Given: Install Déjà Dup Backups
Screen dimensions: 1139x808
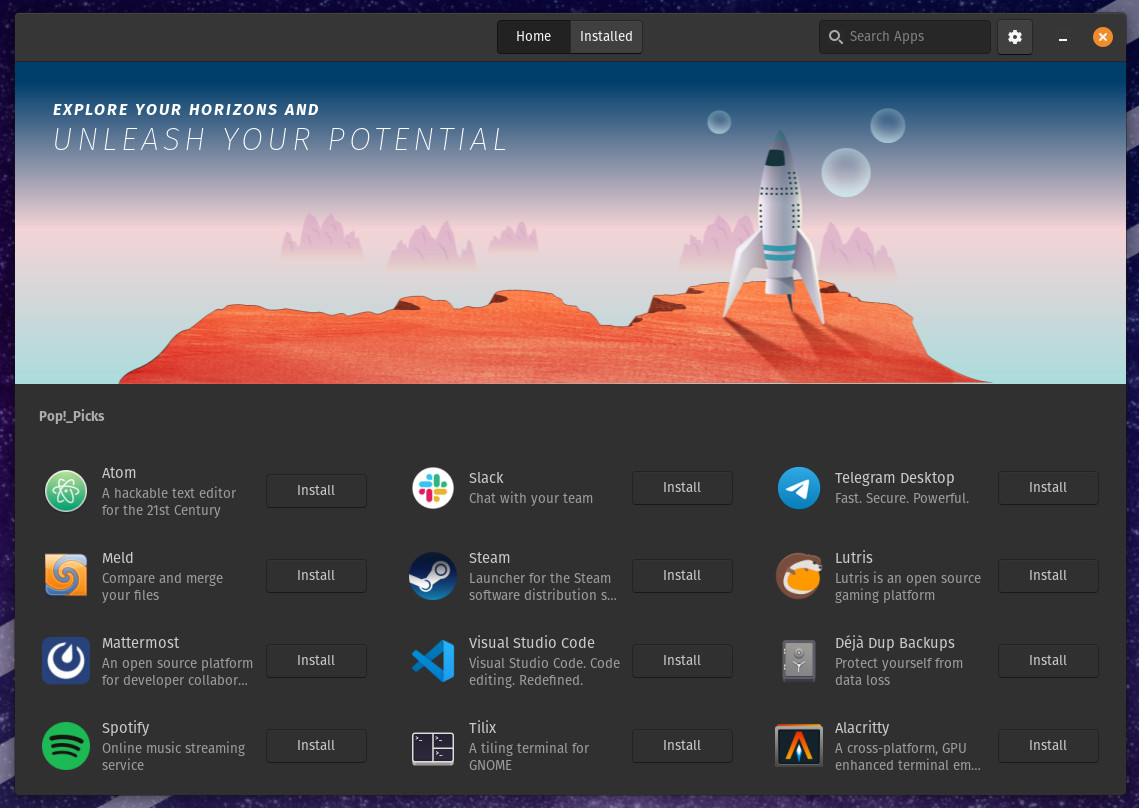Looking at the screenshot, I should pyautogui.click(x=1048, y=660).
